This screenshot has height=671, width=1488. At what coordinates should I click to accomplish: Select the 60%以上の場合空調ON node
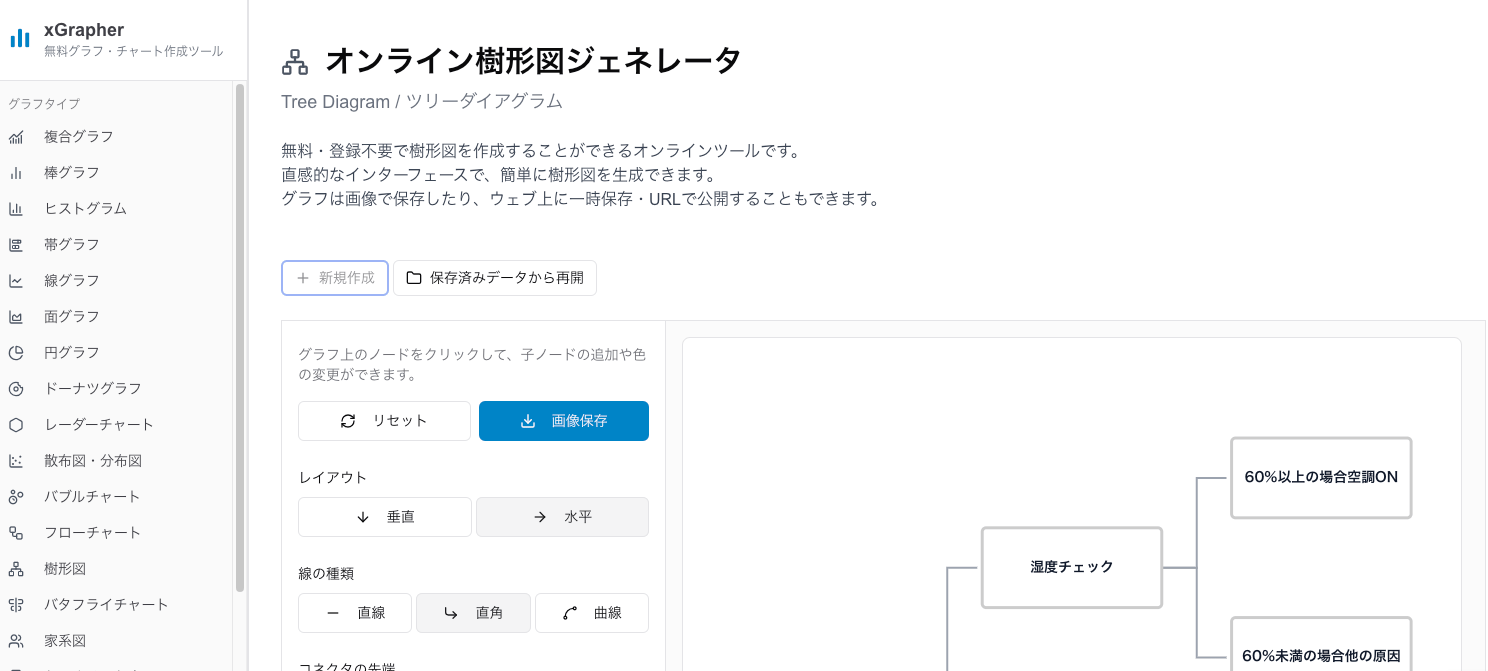pos(1321,477)
